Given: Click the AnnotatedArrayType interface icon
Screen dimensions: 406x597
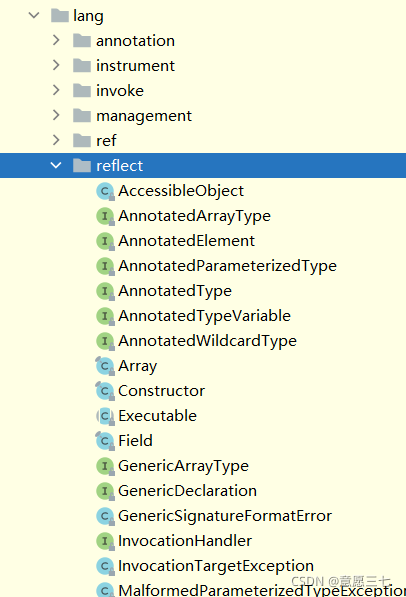Looking at the screenshot, I should [x=105, y=216].
